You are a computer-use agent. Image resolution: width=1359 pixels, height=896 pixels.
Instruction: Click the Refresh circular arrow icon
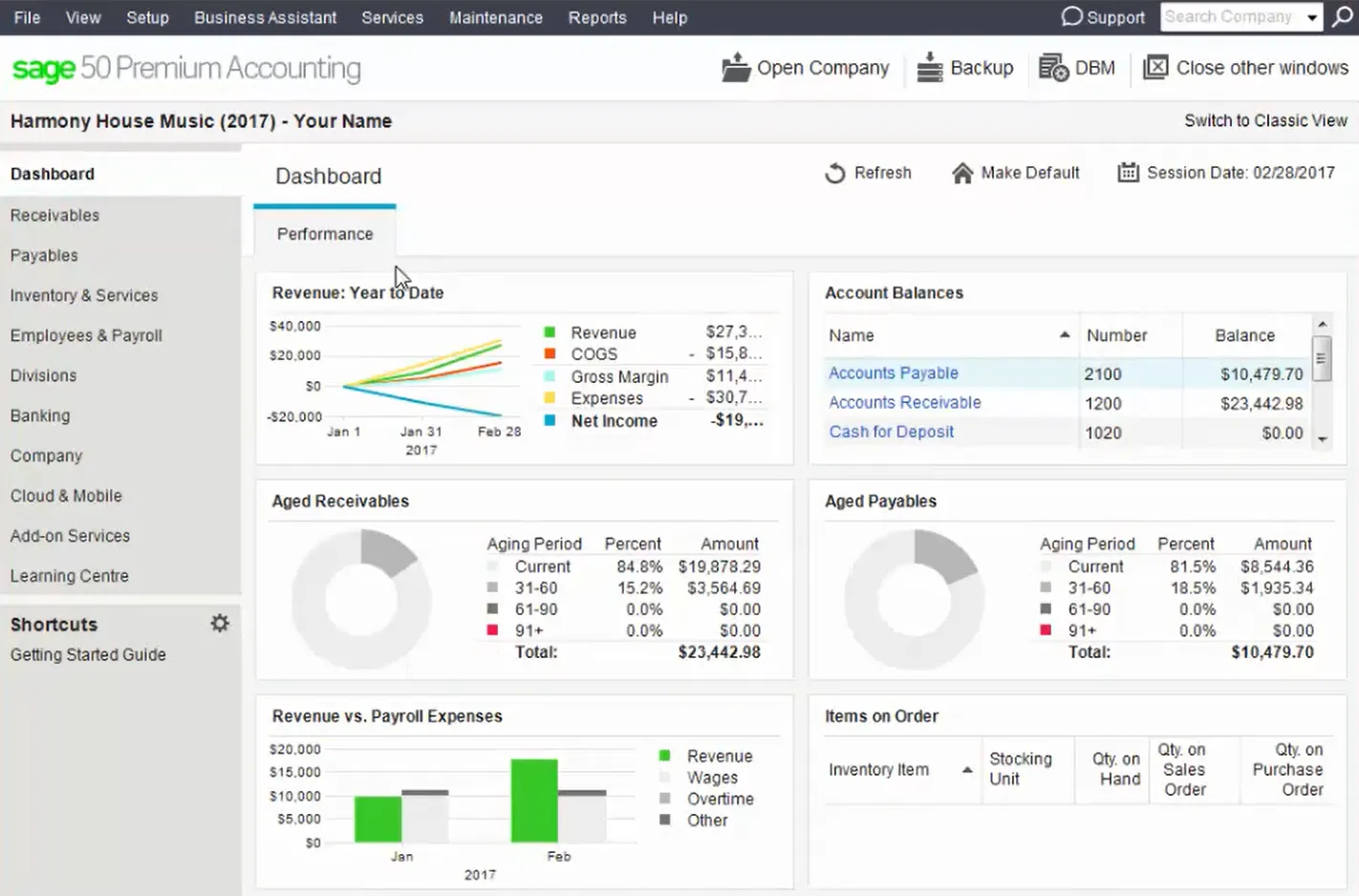pos(835,173)
